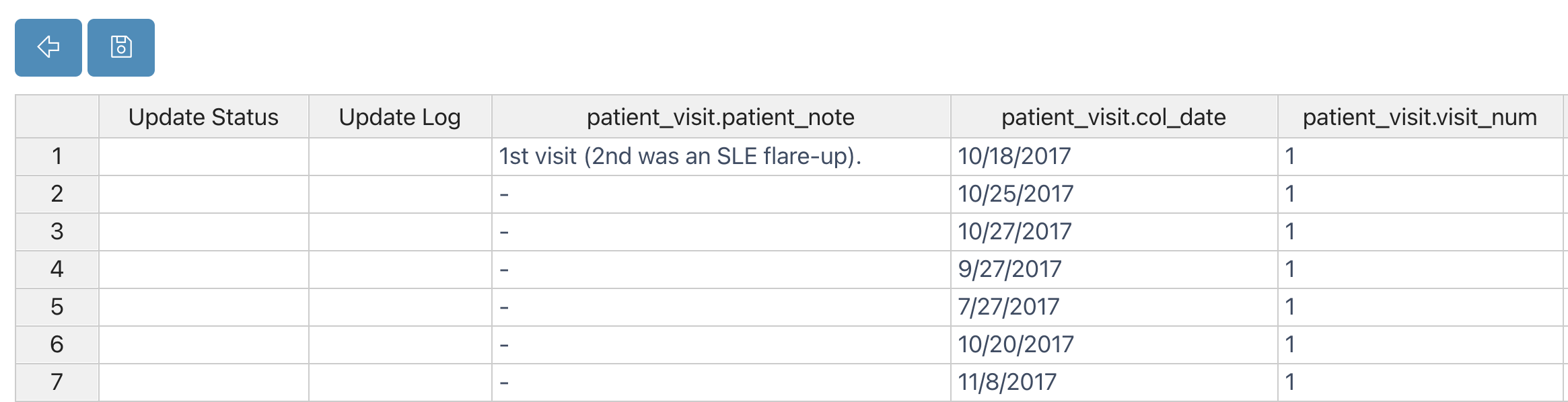Screen dimensions: 1568x402
Task: Click the 10/18/2017 date cell
Action: click(1114, 157)
